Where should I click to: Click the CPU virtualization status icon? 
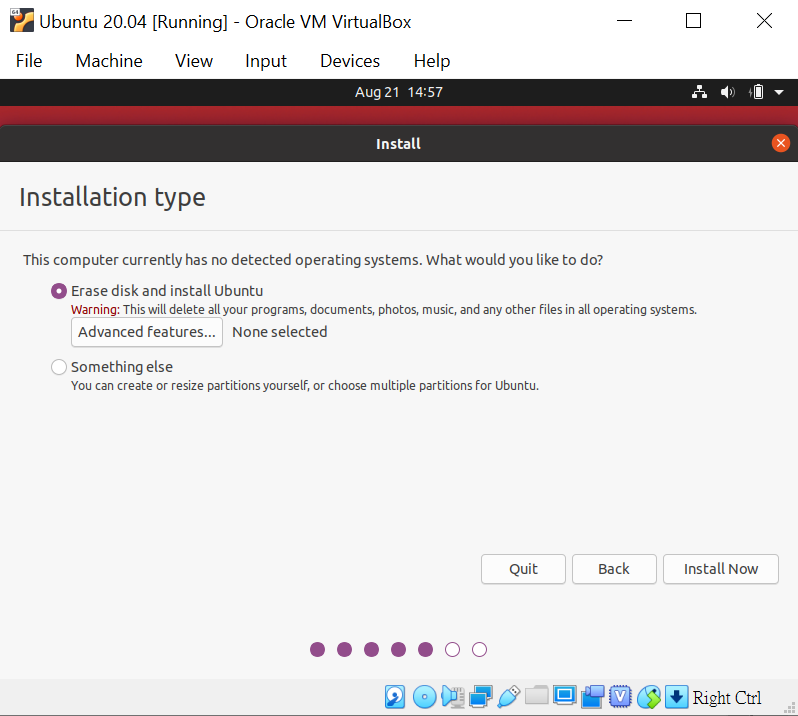coord(620,697)
